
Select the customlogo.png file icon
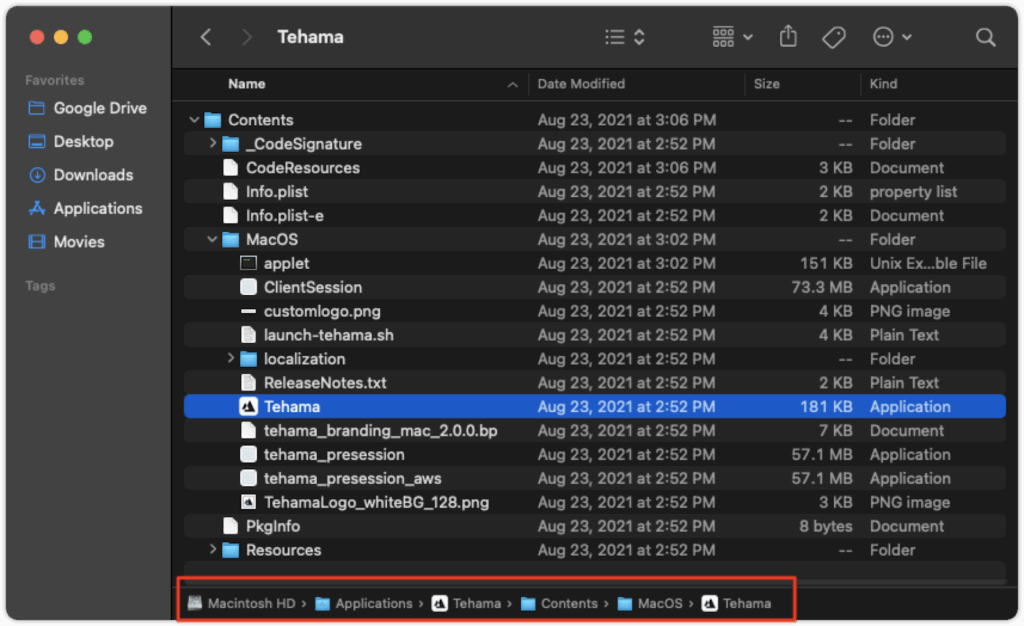pyautogui.click(x=249, y=311)
